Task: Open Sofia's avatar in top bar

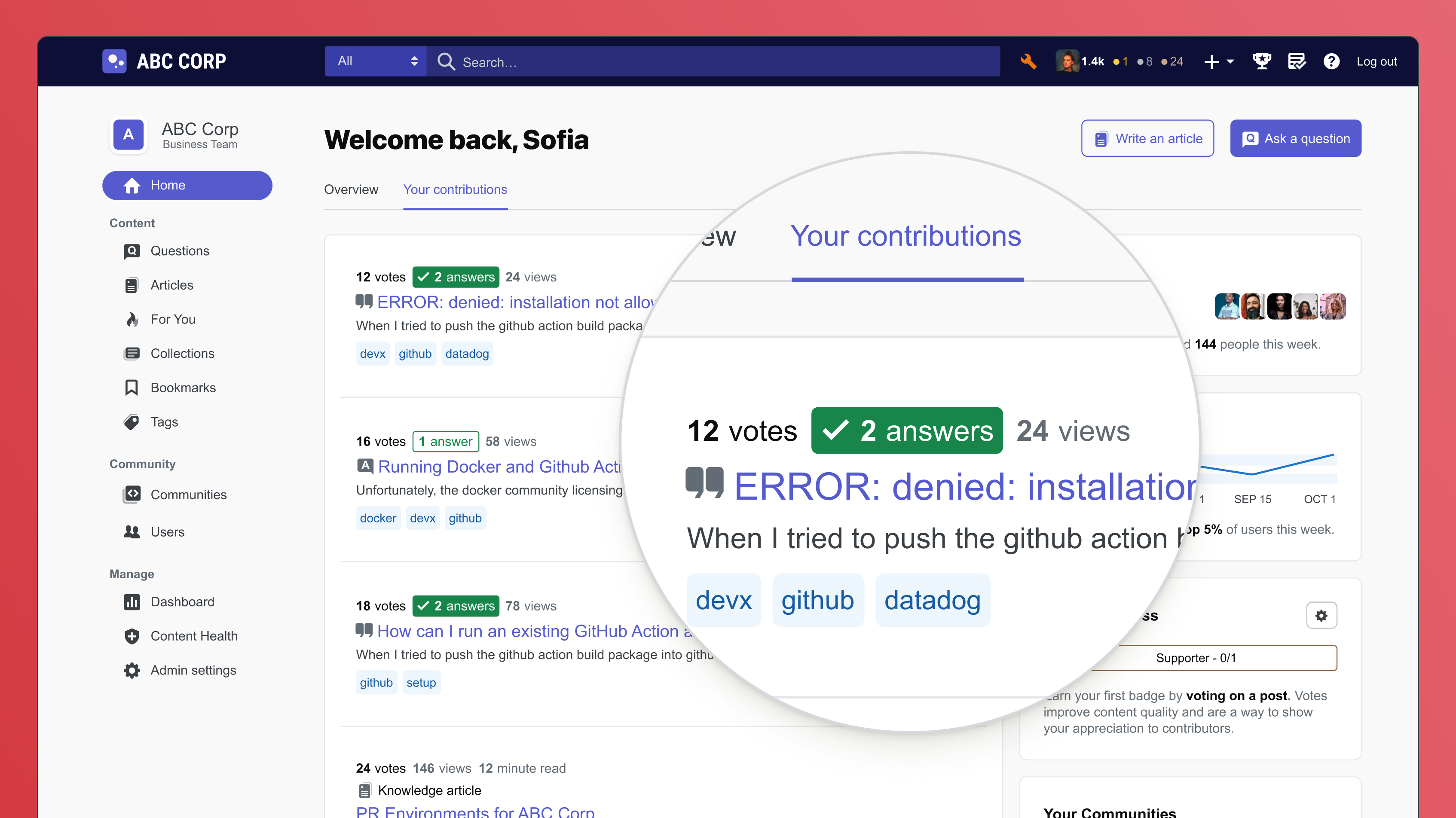Action: point(1067,61)
